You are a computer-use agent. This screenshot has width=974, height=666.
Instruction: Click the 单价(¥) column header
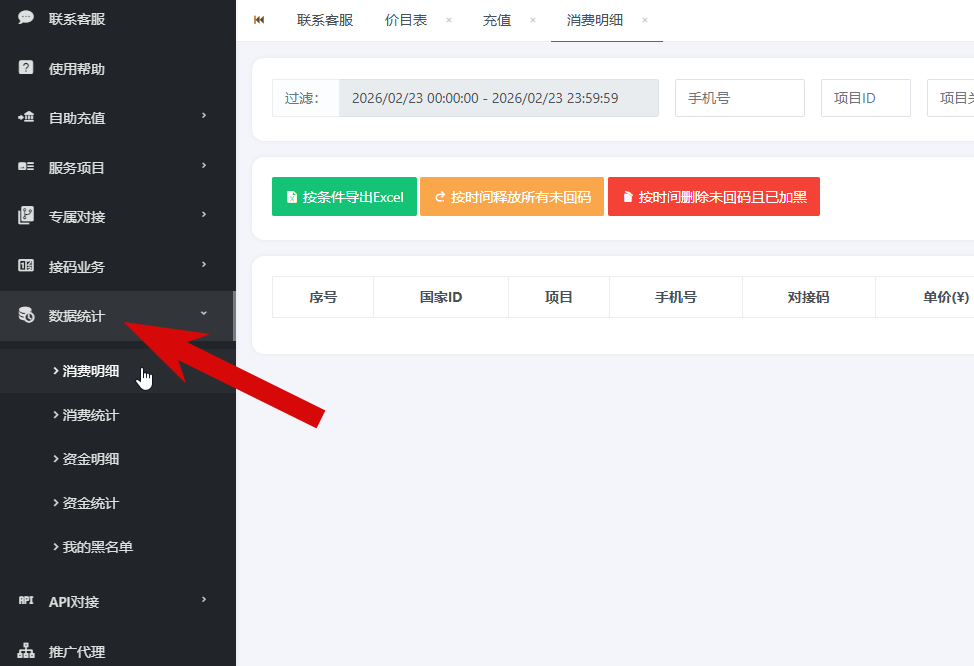click(x=946, y=297)
